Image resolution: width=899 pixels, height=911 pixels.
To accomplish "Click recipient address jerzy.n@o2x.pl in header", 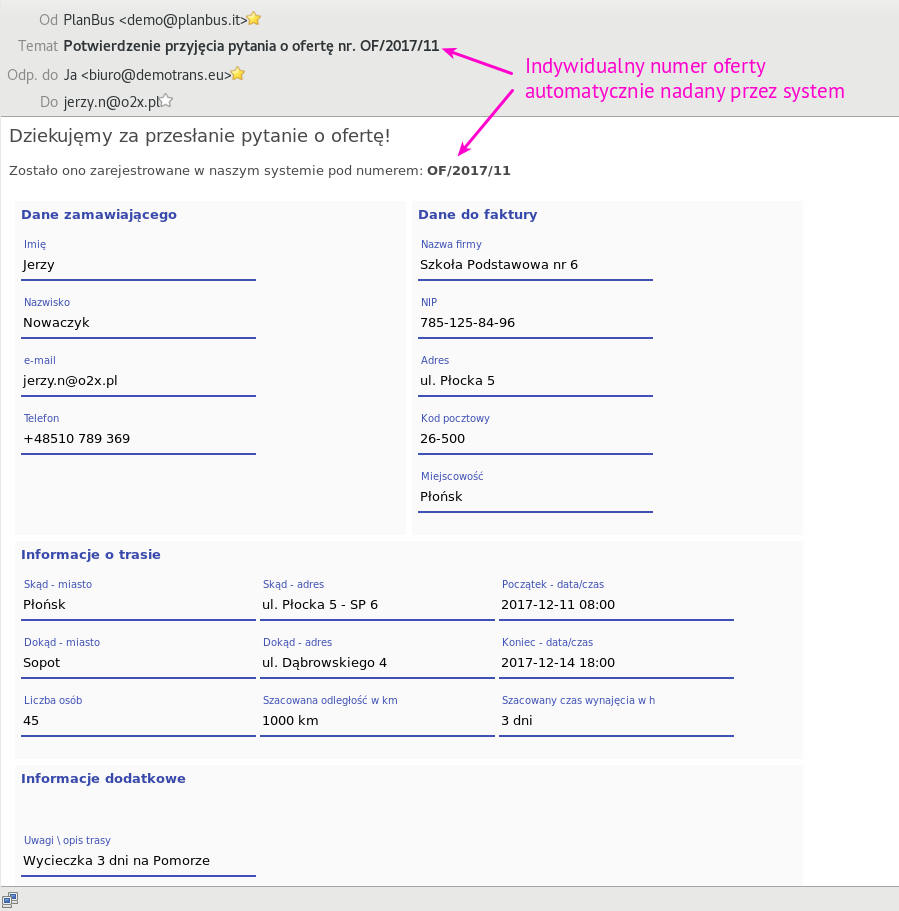I will (112, 102).
